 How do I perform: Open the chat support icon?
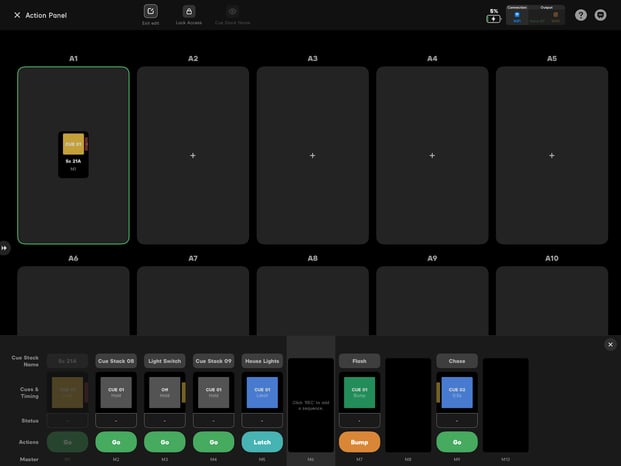point(600,15)
